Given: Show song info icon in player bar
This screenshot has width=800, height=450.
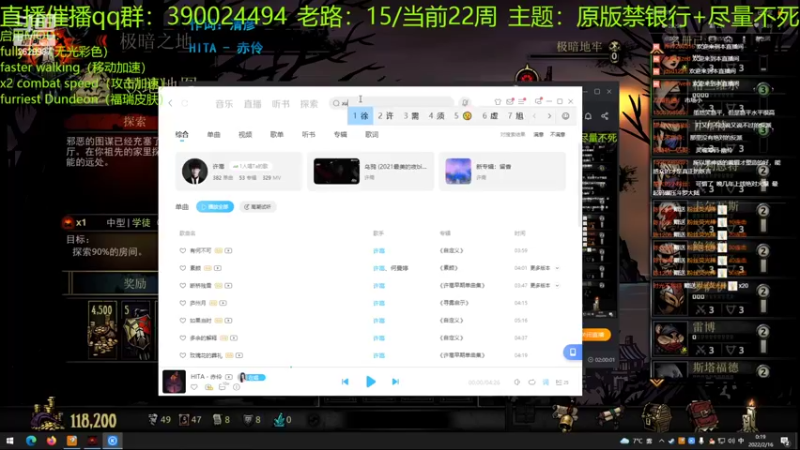Looking at the screenshot, I should click(x=236, y=387).
